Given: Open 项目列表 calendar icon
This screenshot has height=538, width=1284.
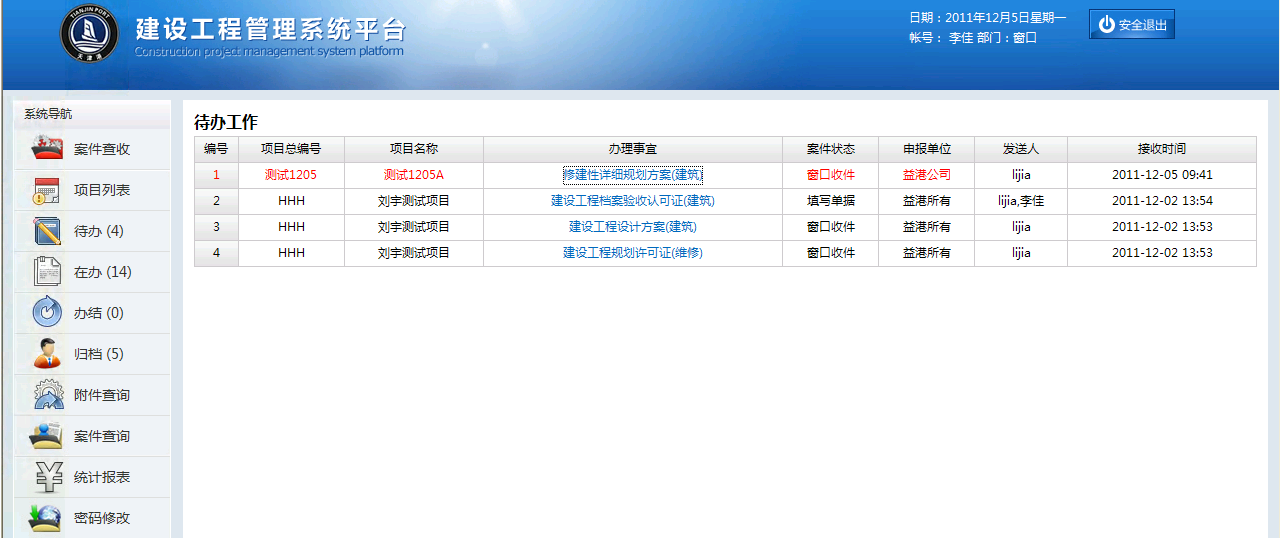Looking at the screenshot, I should tap(47, 190).
